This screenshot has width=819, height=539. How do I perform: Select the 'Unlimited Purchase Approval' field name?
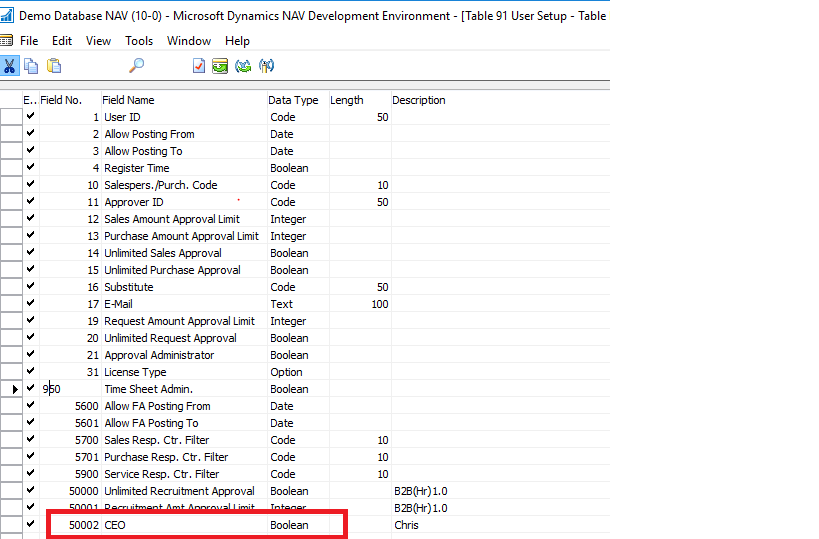pos(184,270)
